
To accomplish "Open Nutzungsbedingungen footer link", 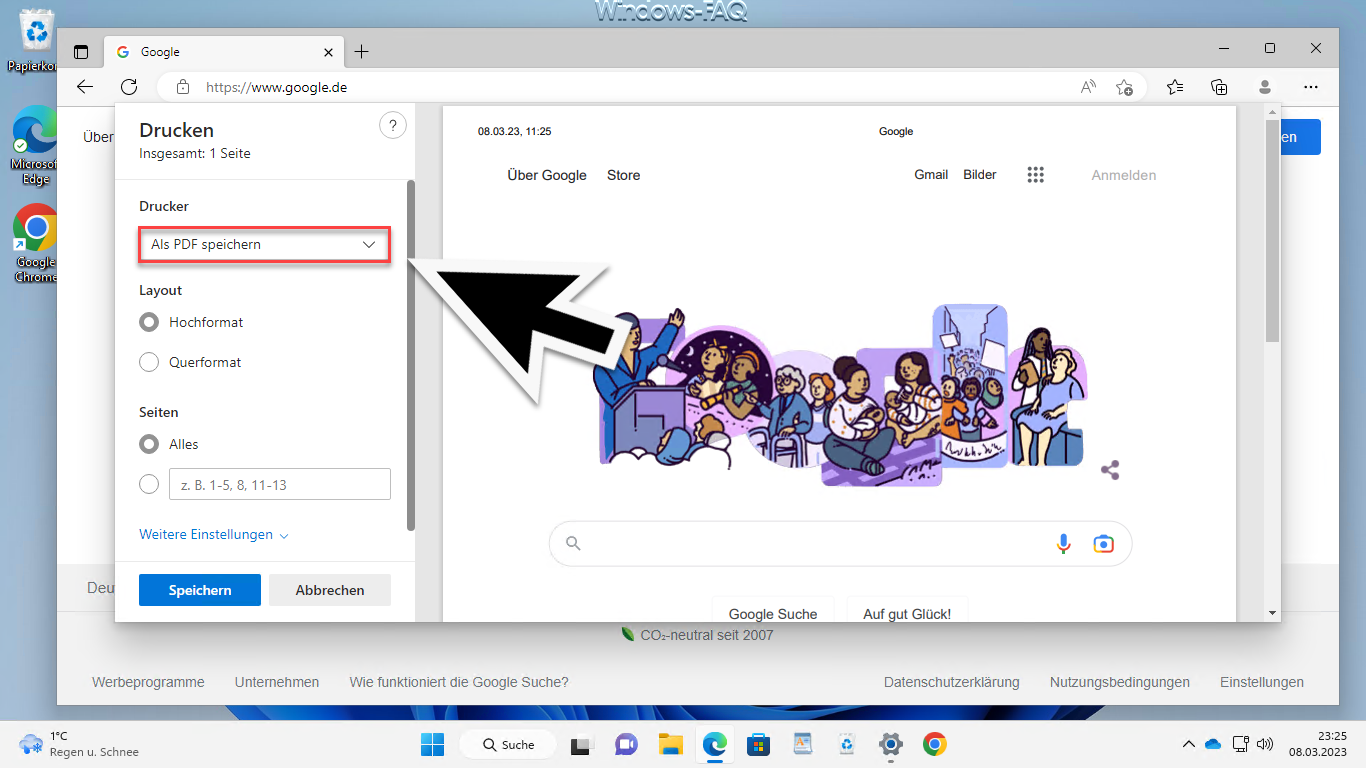I will tap(1120, 682).
